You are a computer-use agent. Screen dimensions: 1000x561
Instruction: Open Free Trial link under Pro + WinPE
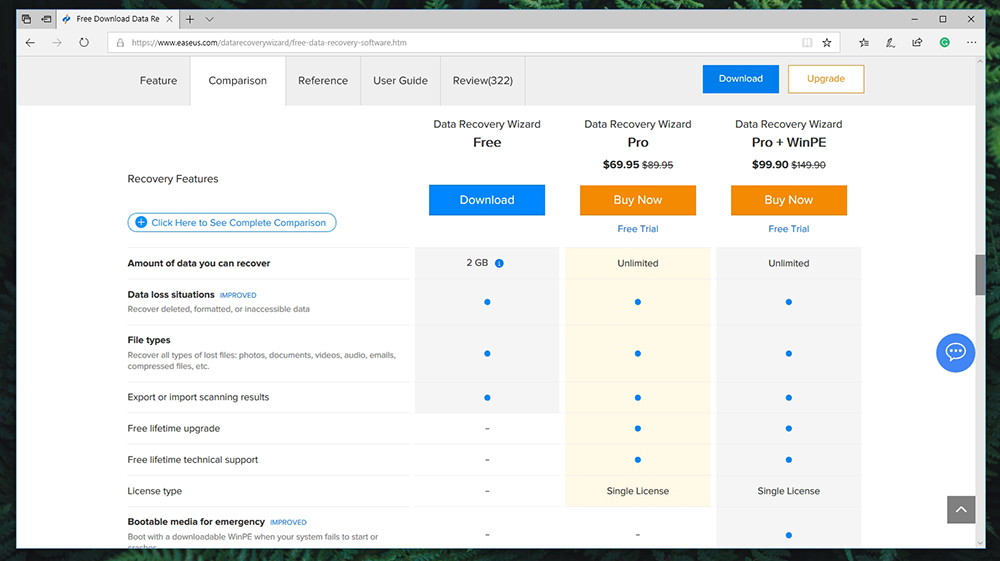point(788,229)
